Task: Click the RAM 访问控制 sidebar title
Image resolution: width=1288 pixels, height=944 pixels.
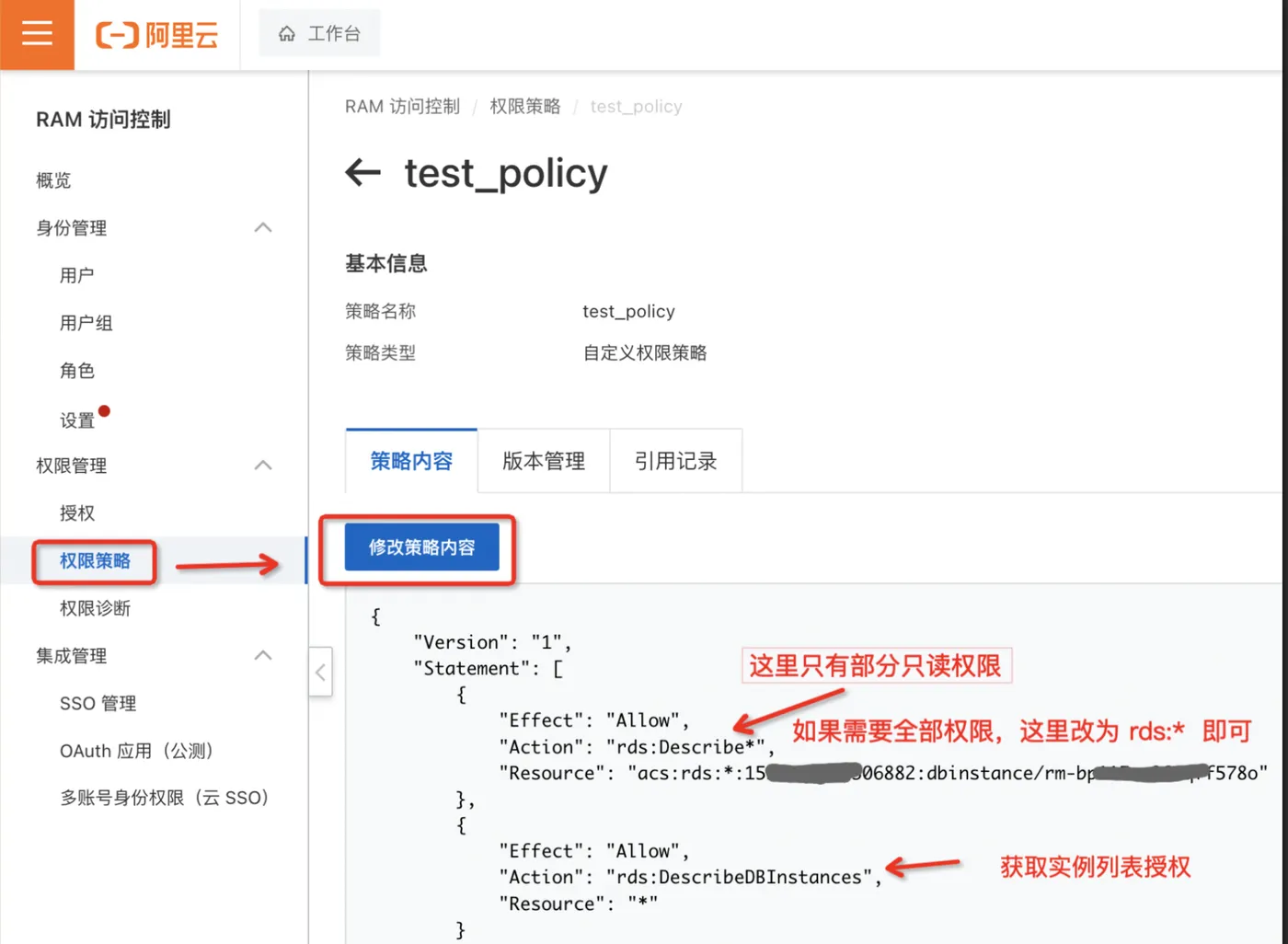Action: point(103,120)
